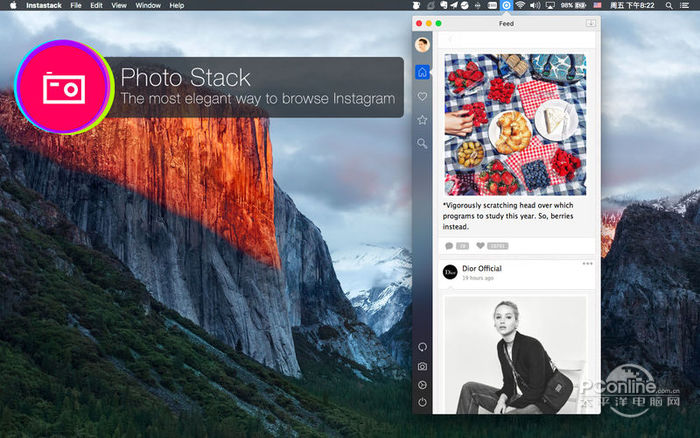The height and width of the screenshot is (438, 700).
Task: Open the Likes heart in sidebar
Action: coord(422,96)
